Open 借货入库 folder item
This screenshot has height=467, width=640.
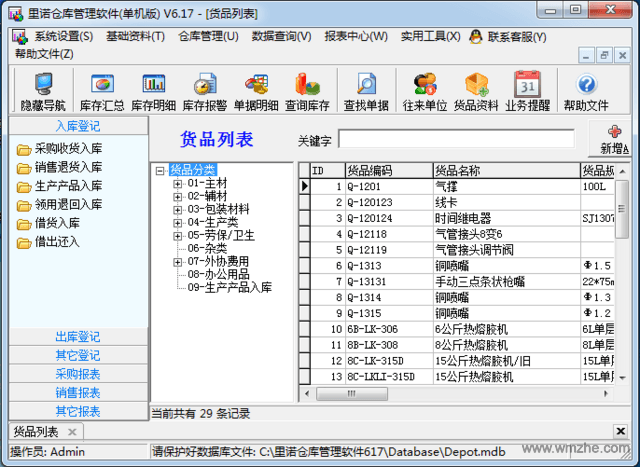point(48,223)
